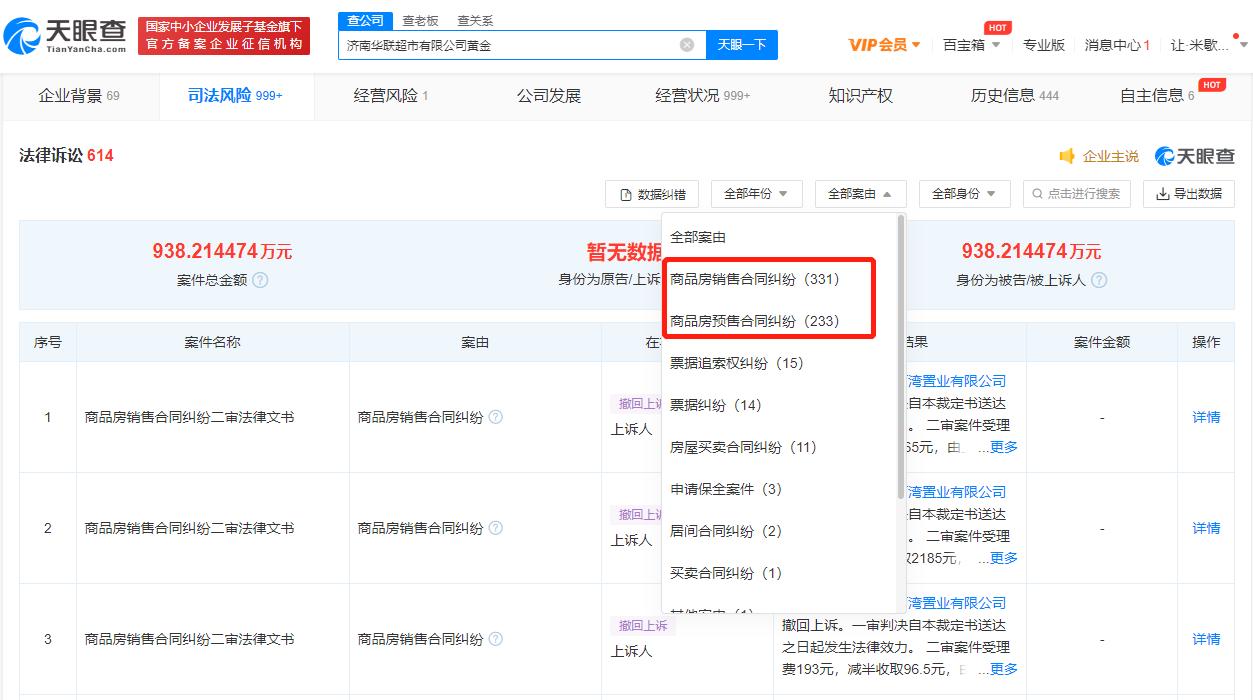Viewport: 1253px width, 700px height.
Task: Expand the VIP会员 menu
Action: pyautogui.click(x=884, y=45)
